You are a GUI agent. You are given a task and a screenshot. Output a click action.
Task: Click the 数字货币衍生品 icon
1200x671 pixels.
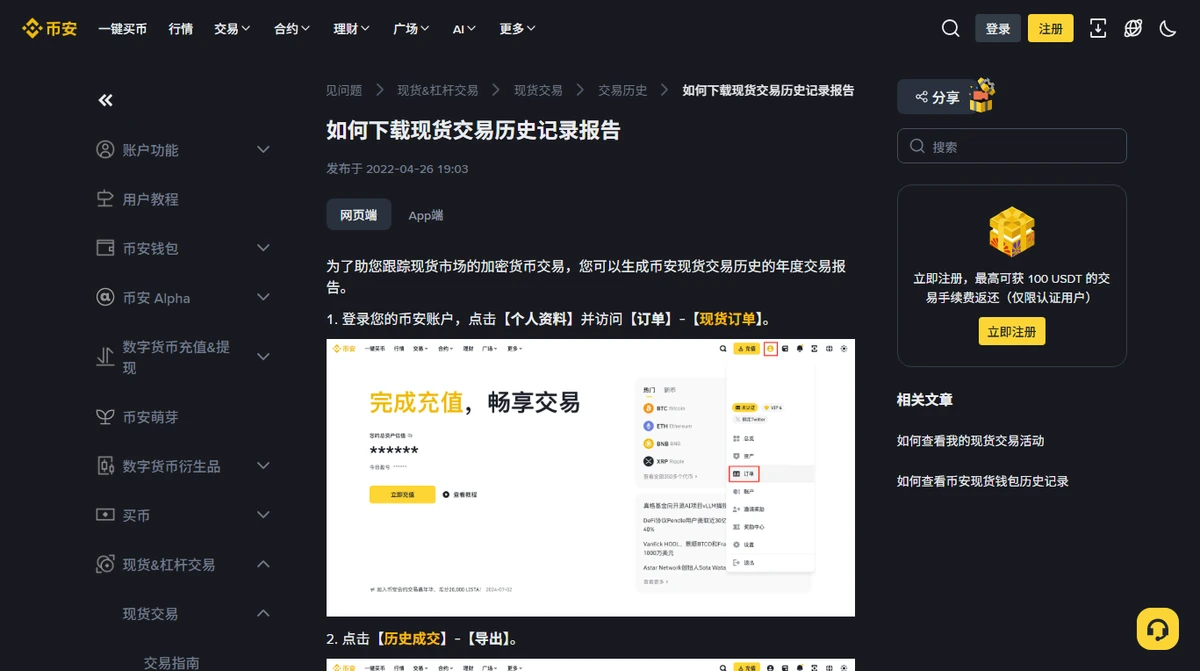pyautogui.click(x=105, y=465)
